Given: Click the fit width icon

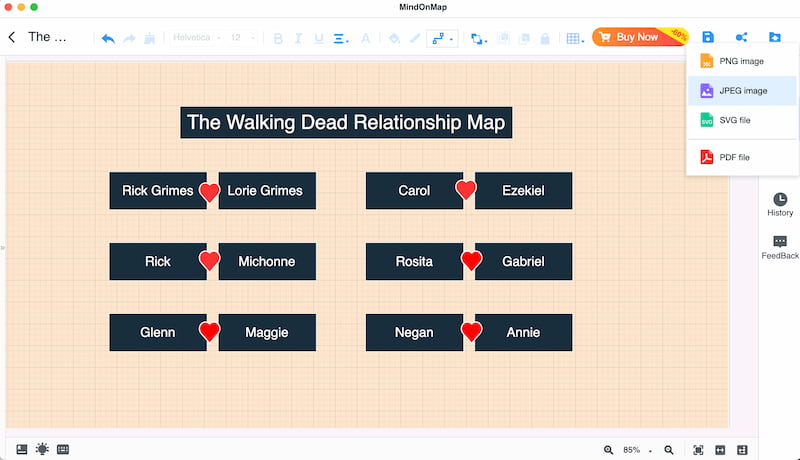Looking at the screenshot, I should tap(720, 450).
